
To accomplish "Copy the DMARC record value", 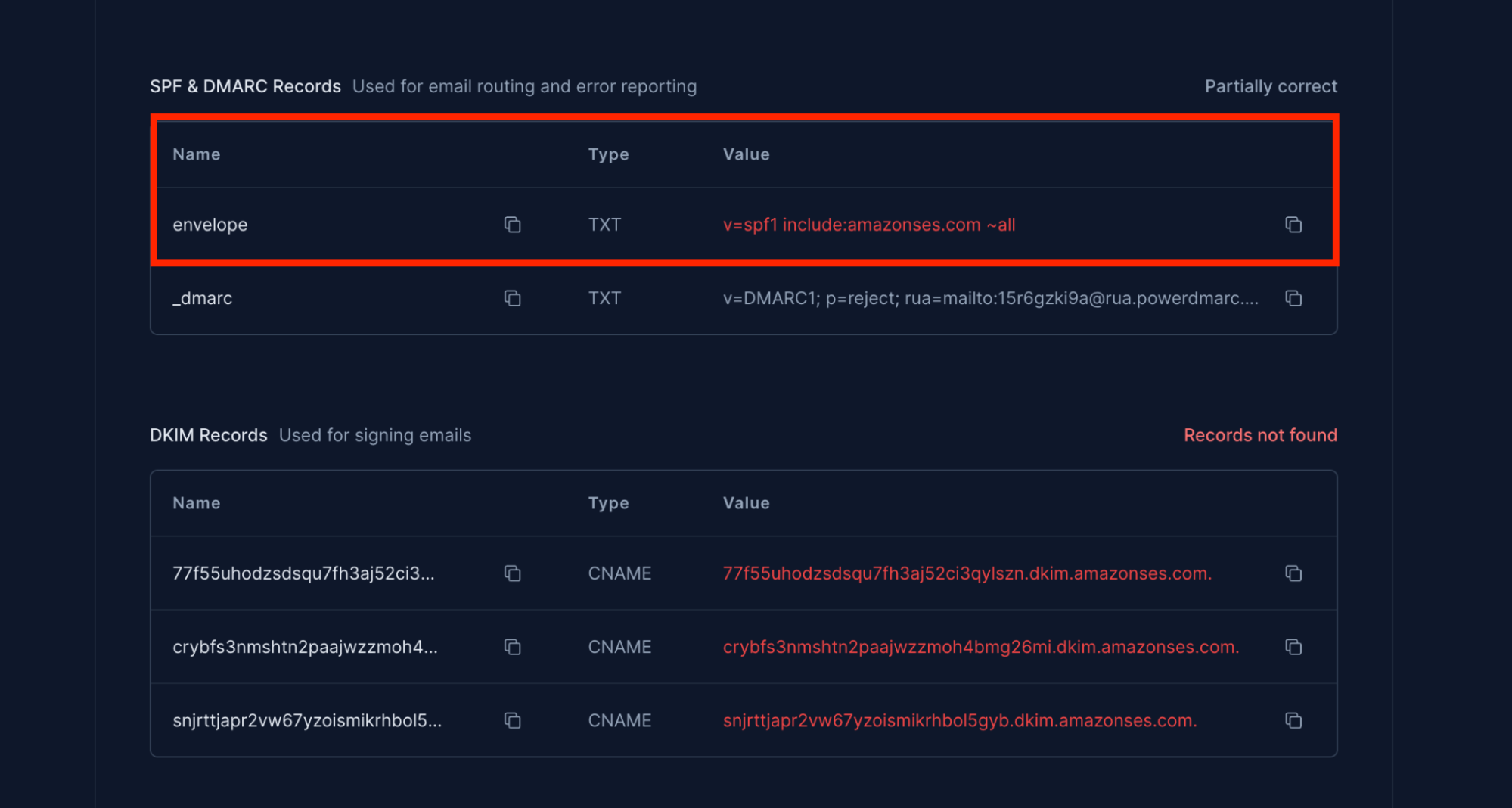I will [x=1293, y=298].
